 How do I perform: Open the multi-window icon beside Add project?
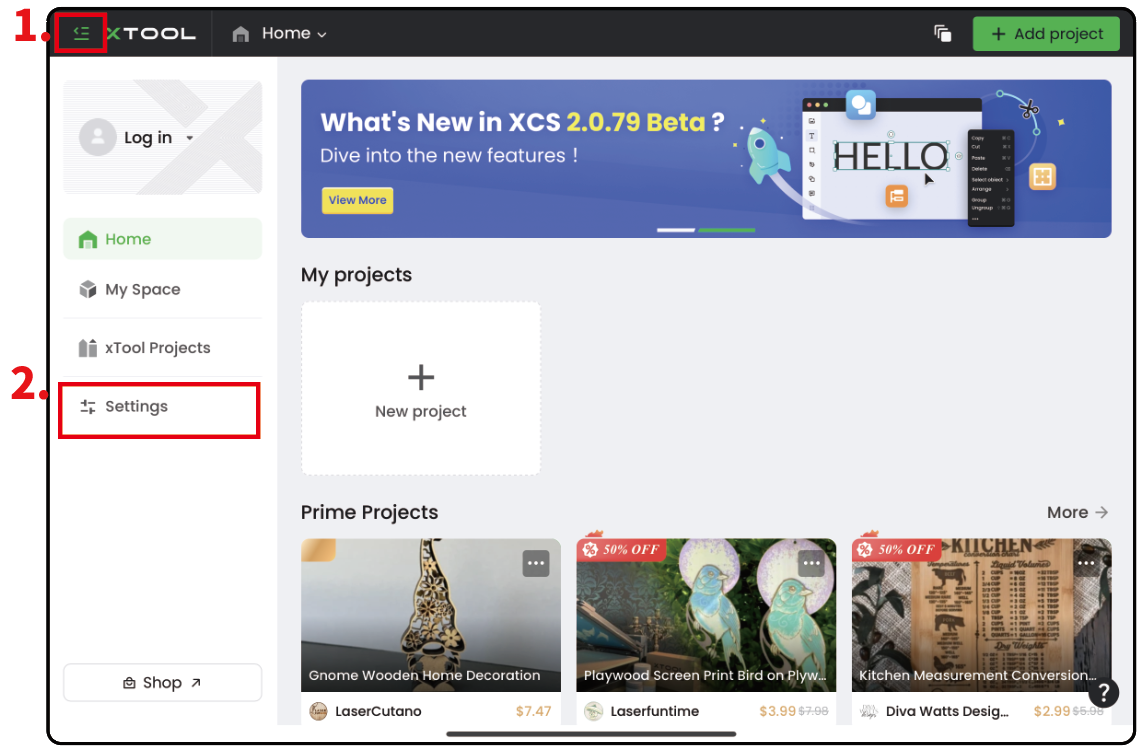point(942,33)
